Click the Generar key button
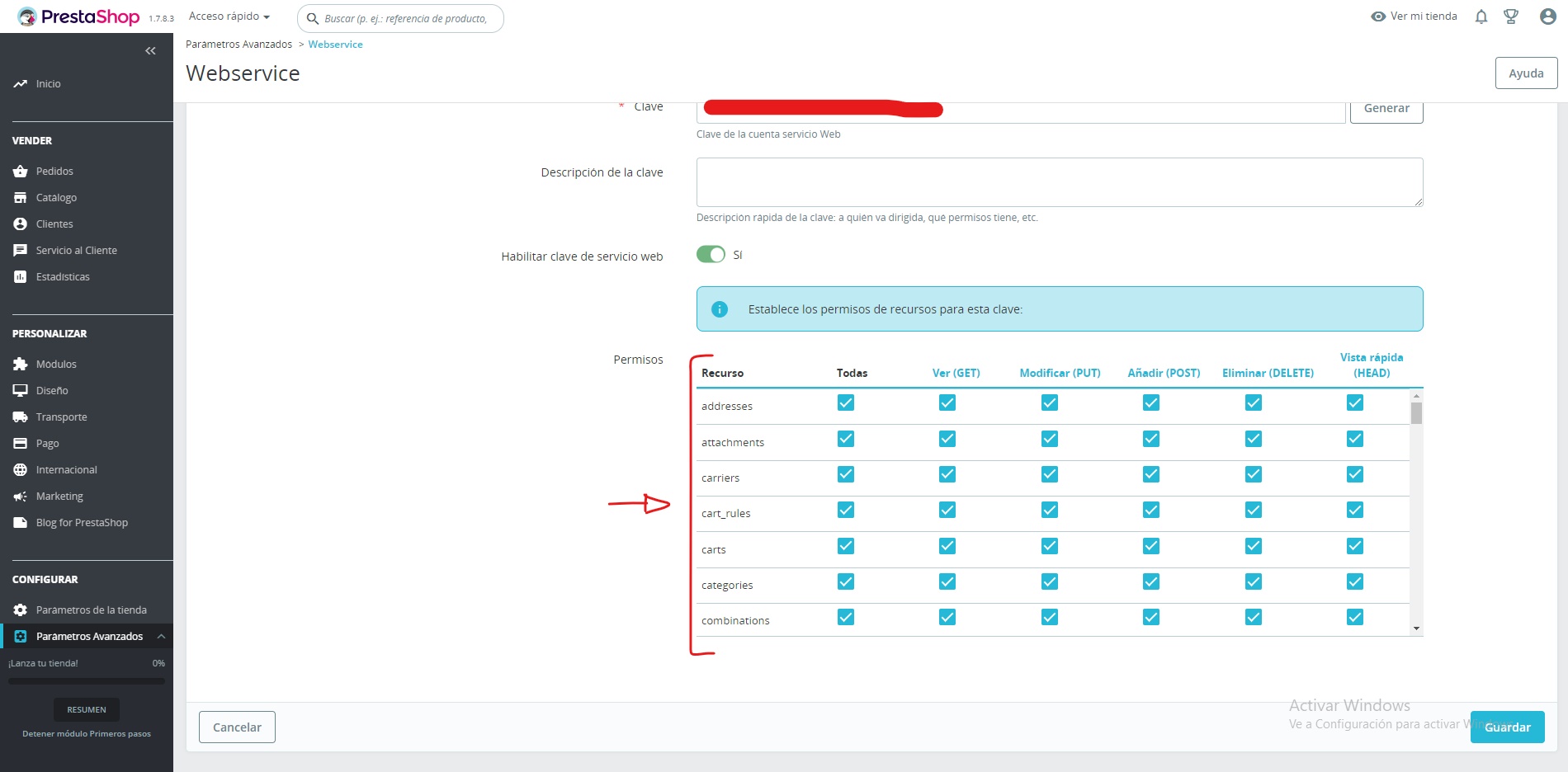This screenshot has height=772, width=1568. coord(1386,109)
